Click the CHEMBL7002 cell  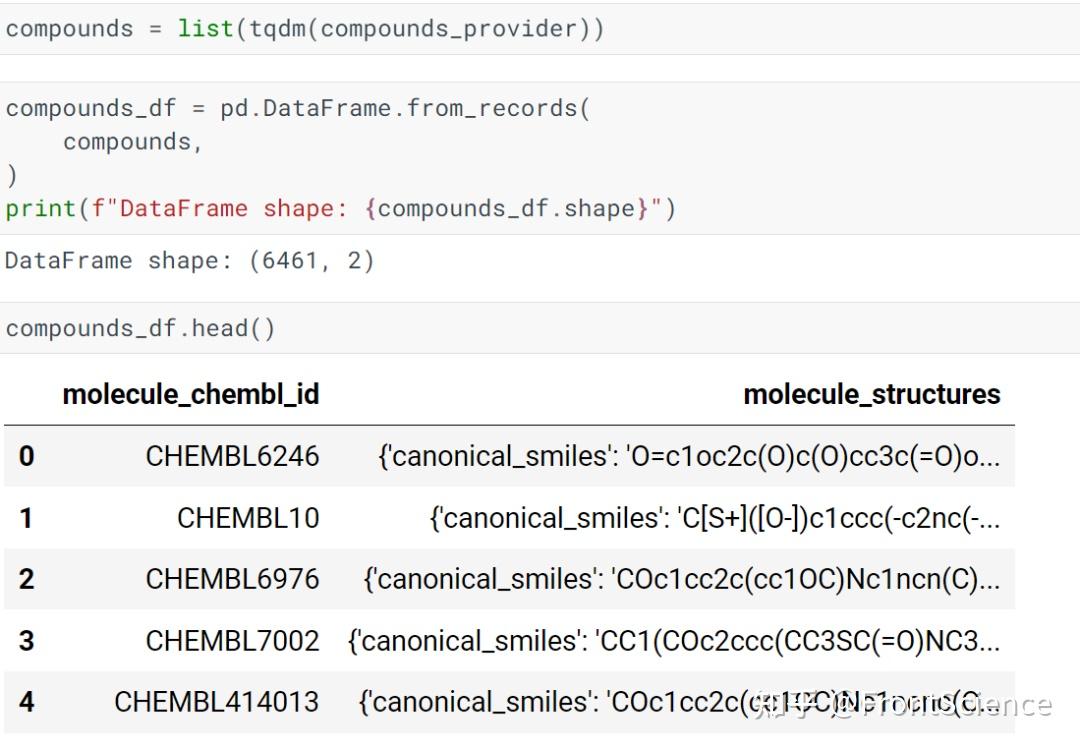[232, 640]
